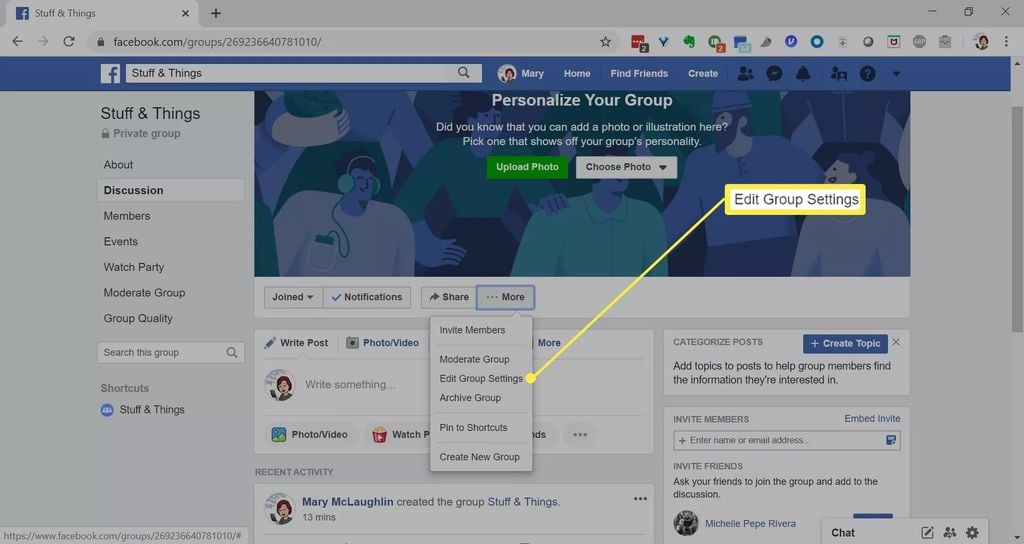Click Mary McLaughlin's name in recent activity

(347, 502)
